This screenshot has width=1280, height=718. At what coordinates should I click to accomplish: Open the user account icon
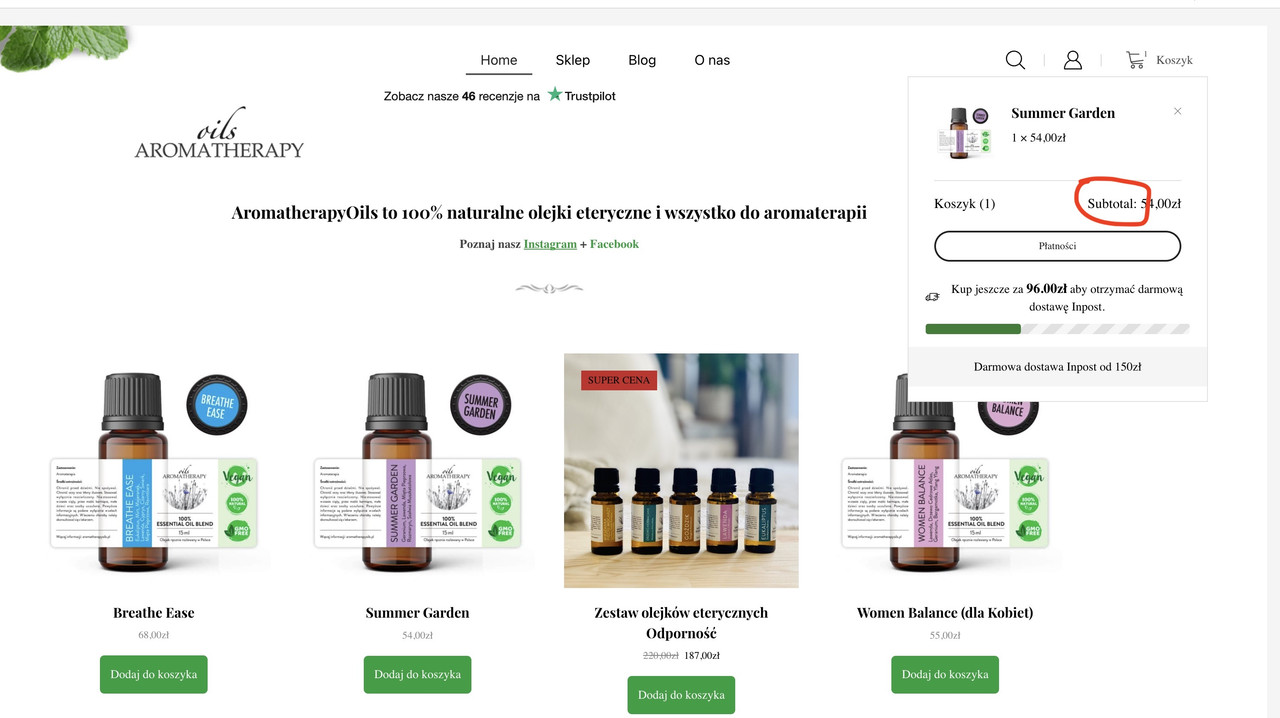coord(1073,60)
